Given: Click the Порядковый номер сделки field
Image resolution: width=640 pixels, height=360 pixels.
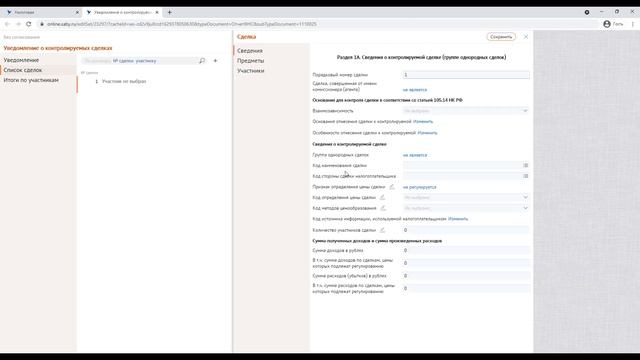Looking at the screenshot, I should coord(466,75).
